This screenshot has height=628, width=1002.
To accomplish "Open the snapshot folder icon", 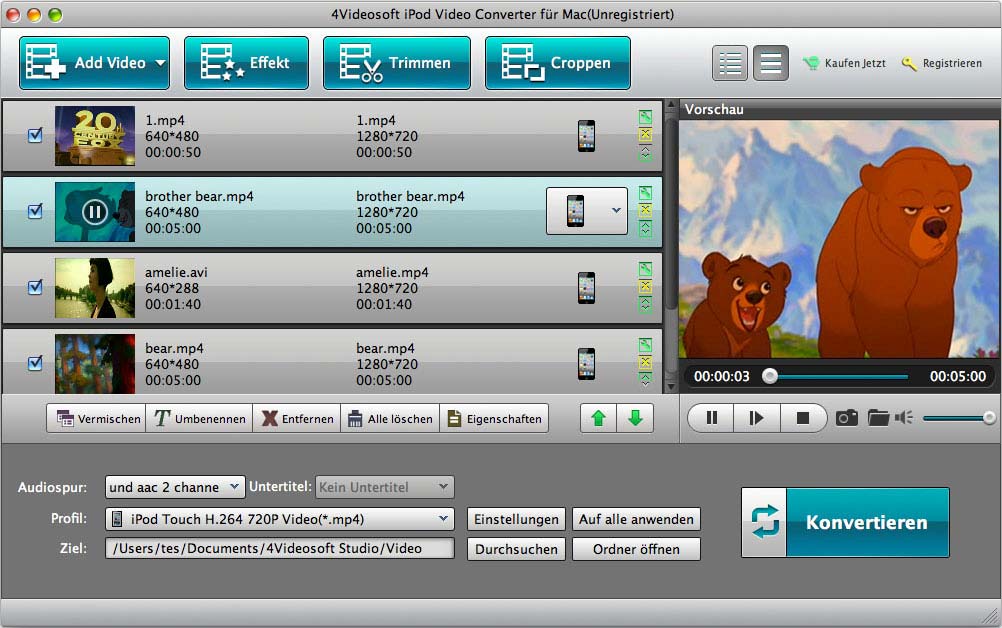I will [878, 418].
